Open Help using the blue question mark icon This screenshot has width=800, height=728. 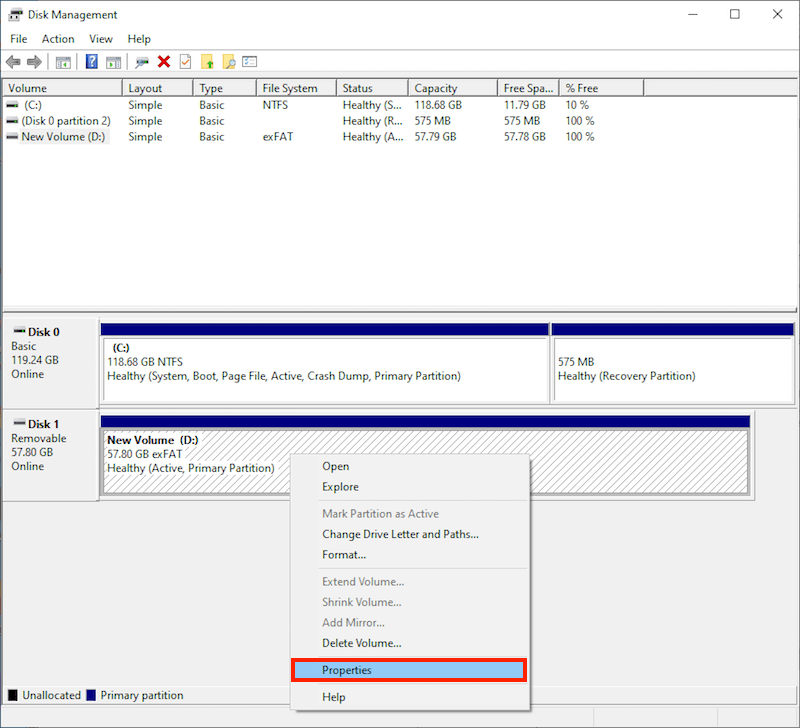pyautogui.click(x=91, y=61)
